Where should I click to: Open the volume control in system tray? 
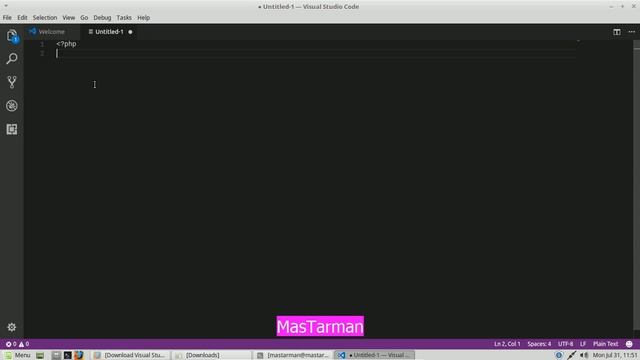click(584, 355)
